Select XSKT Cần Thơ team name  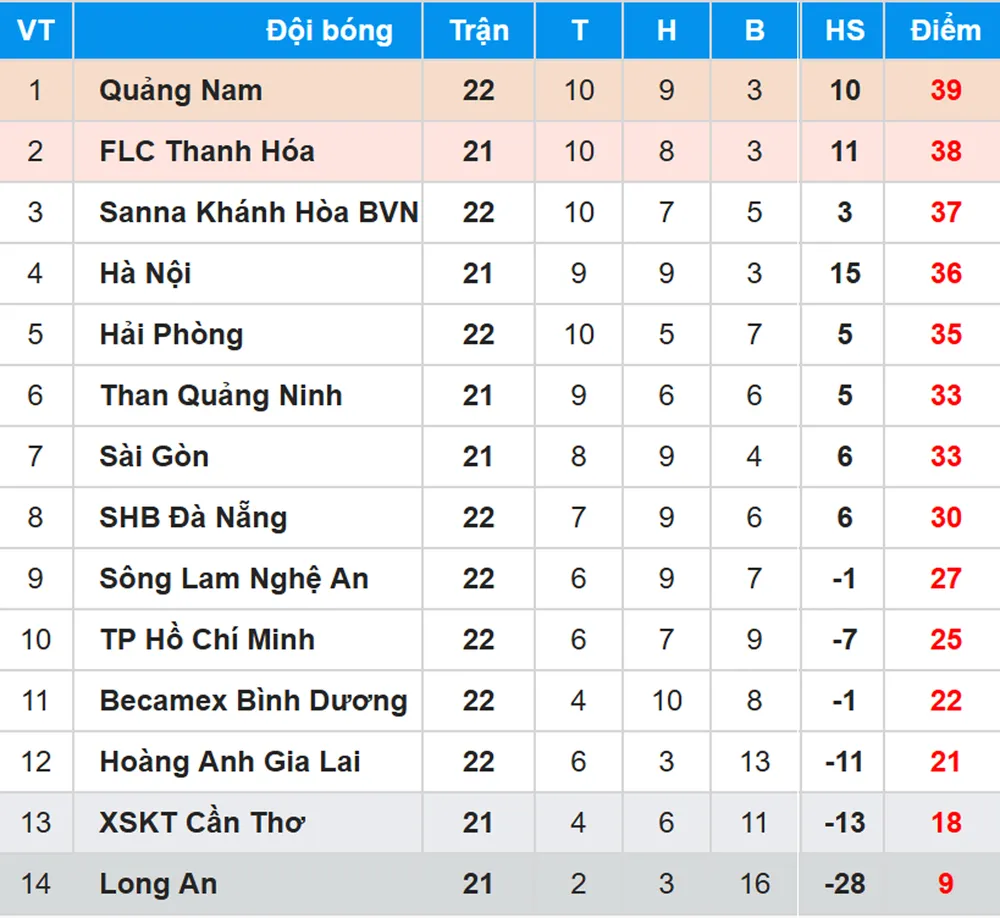point(202,823)
